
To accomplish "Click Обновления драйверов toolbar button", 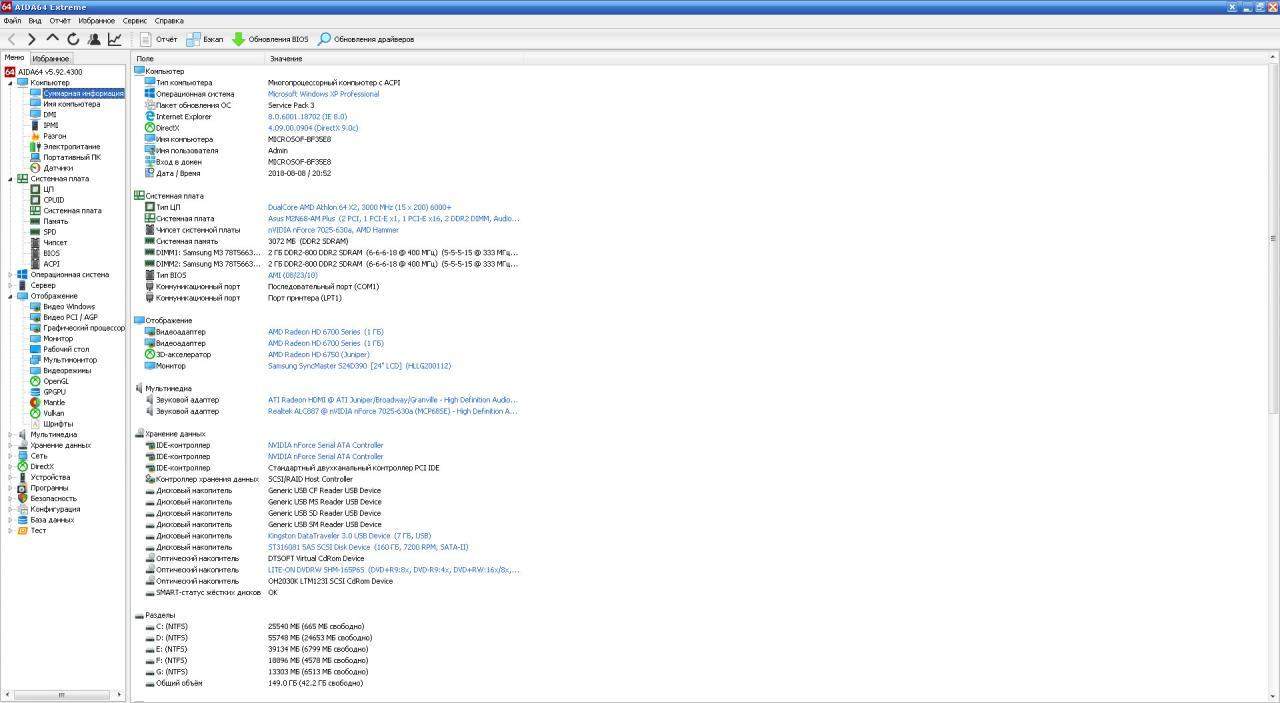I will click(x=366, y=39).
